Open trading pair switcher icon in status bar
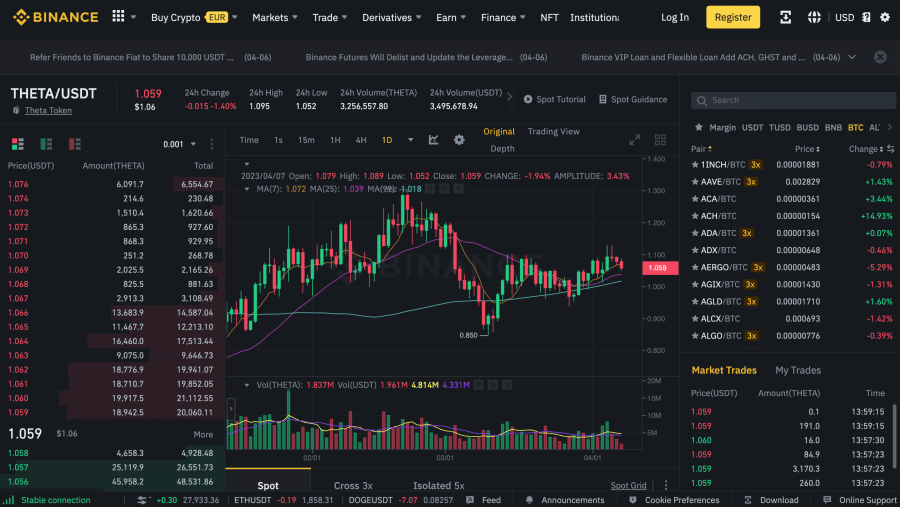900x507 pixels. pyautogui.click(x=142, y=500)
